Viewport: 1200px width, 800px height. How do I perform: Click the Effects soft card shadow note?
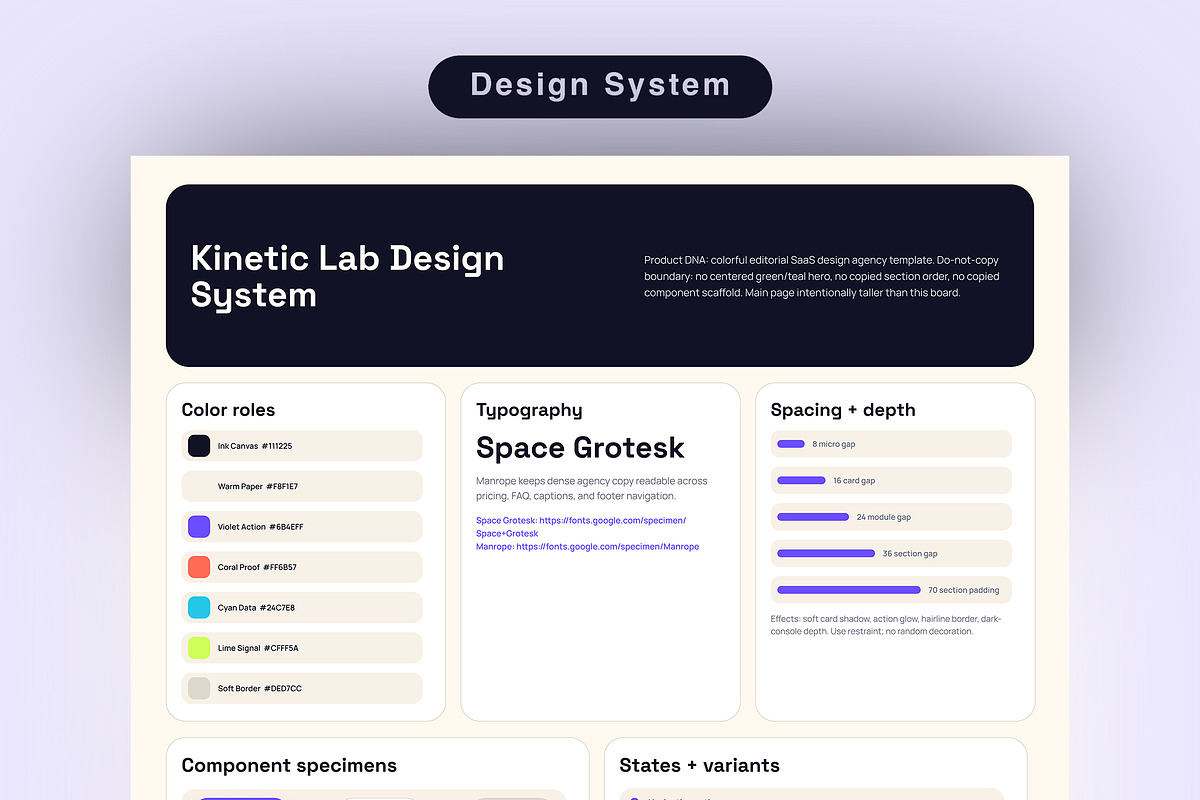click(x=886, y=625)
